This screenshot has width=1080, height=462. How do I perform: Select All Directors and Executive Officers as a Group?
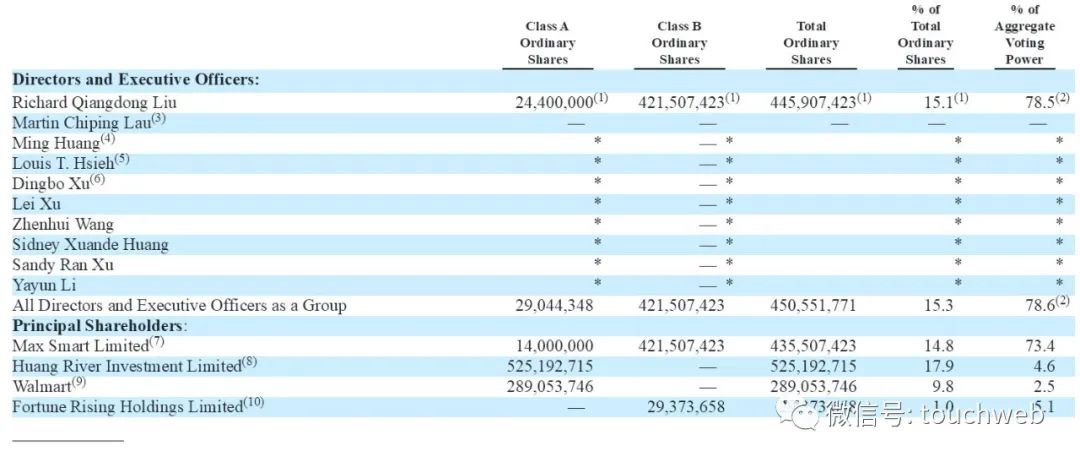pos(179,305)
